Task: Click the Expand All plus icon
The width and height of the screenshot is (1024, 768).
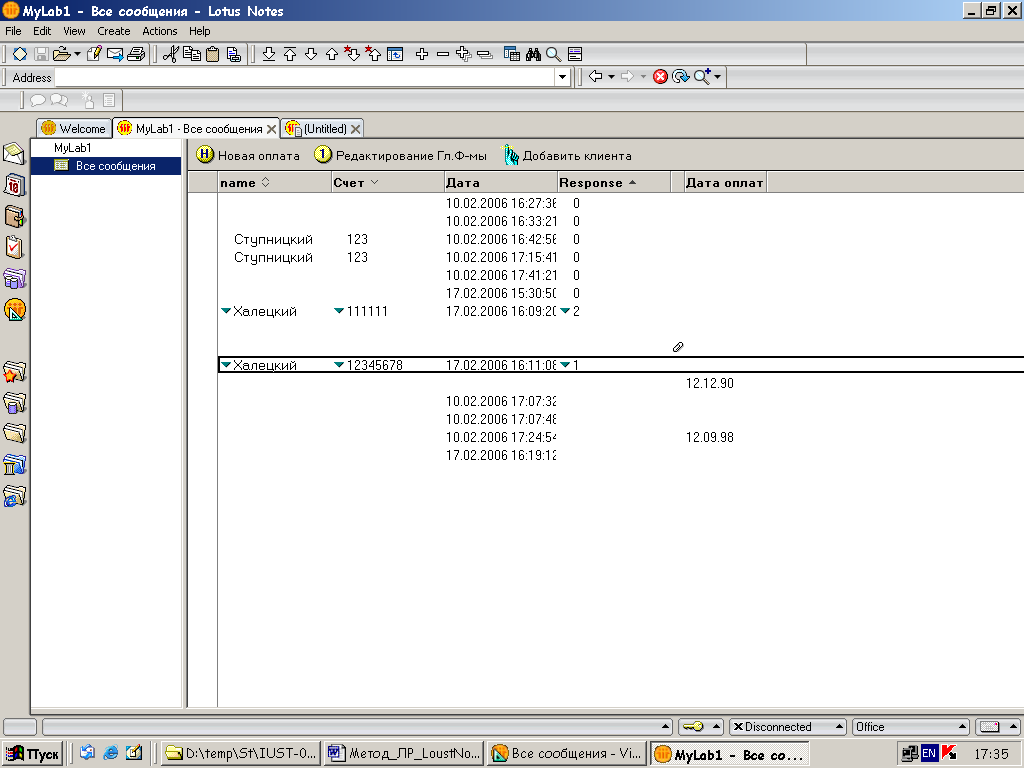Action: click(463, 54)
